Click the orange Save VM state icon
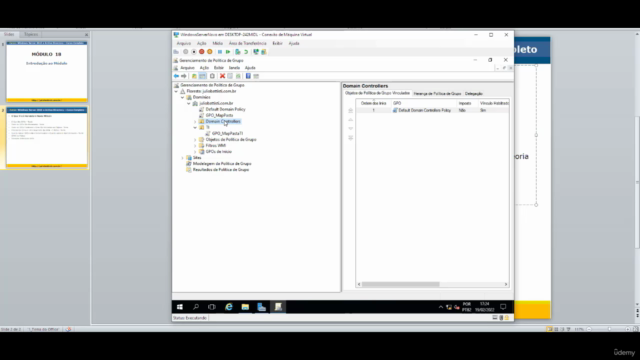Viewport: 640px width, 360px height. 210,52
